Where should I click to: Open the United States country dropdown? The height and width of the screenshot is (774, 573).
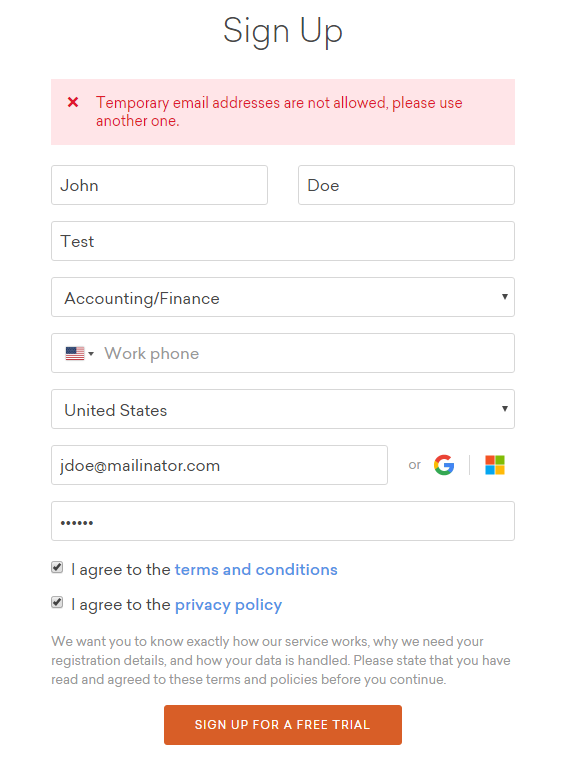coord(283,409)
